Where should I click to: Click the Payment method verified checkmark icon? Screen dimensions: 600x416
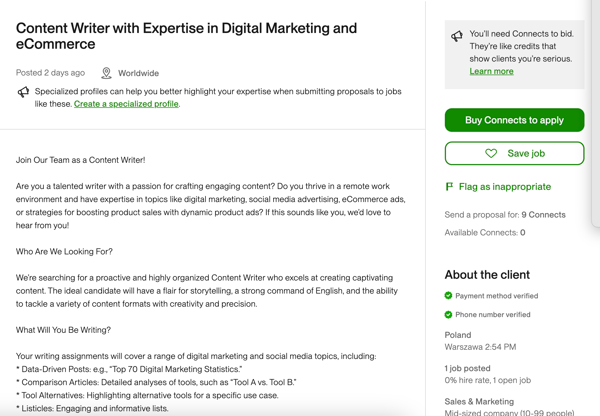point(449,296)
